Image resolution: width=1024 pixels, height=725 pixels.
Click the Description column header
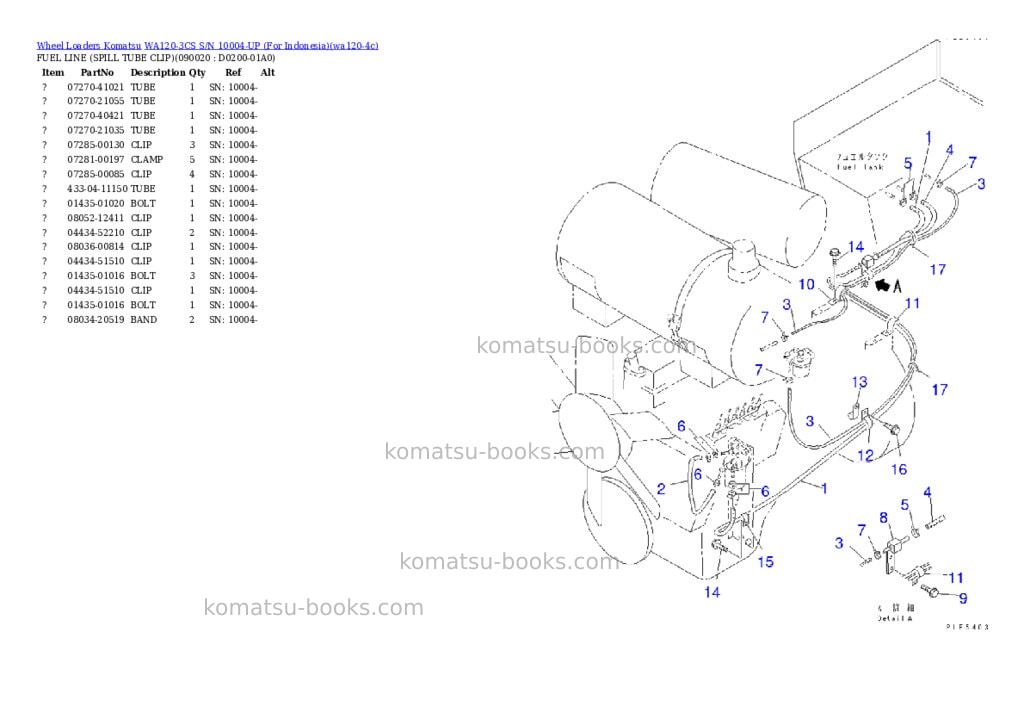[x=158, y=72]
